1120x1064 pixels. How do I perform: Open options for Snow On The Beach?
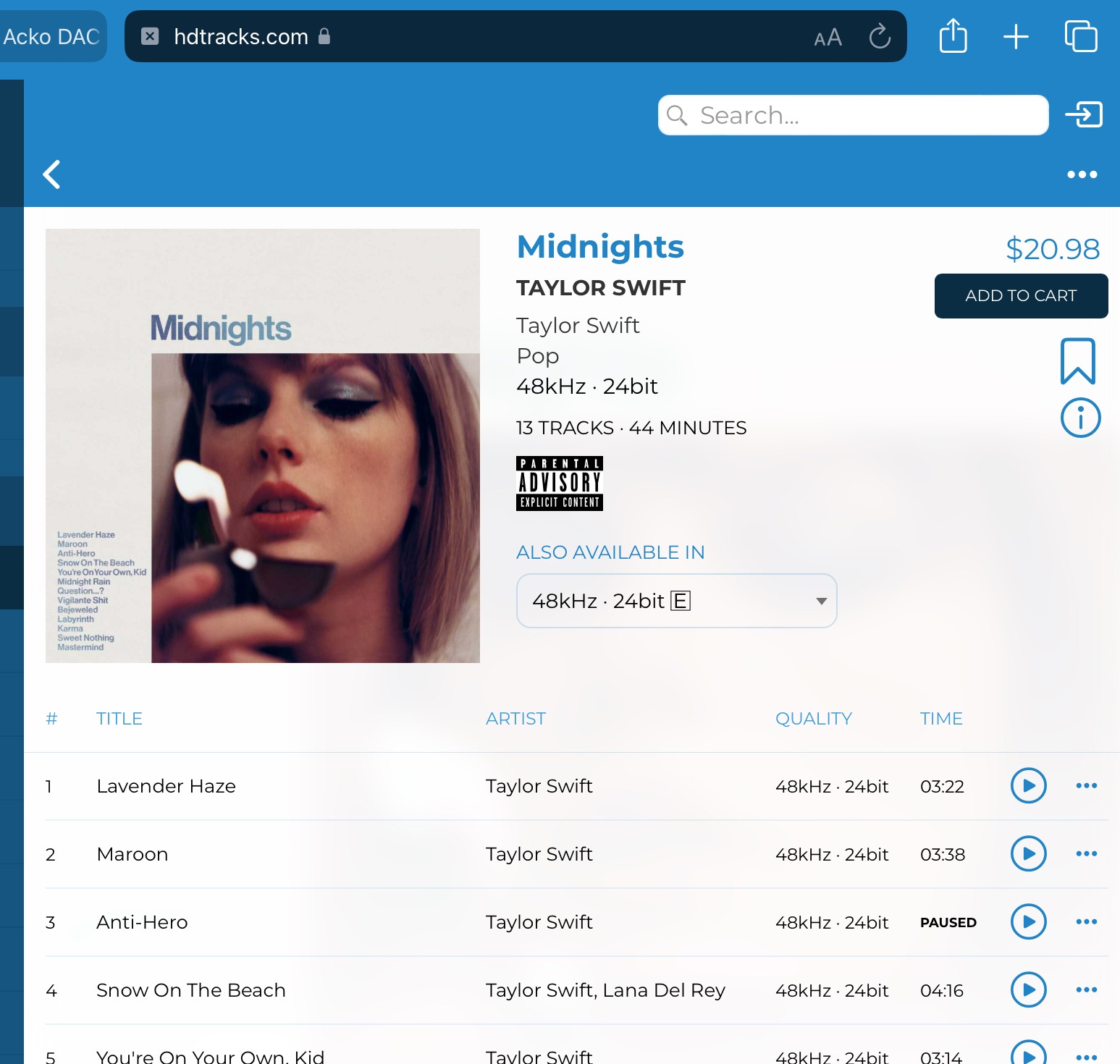pos(1086,989)
